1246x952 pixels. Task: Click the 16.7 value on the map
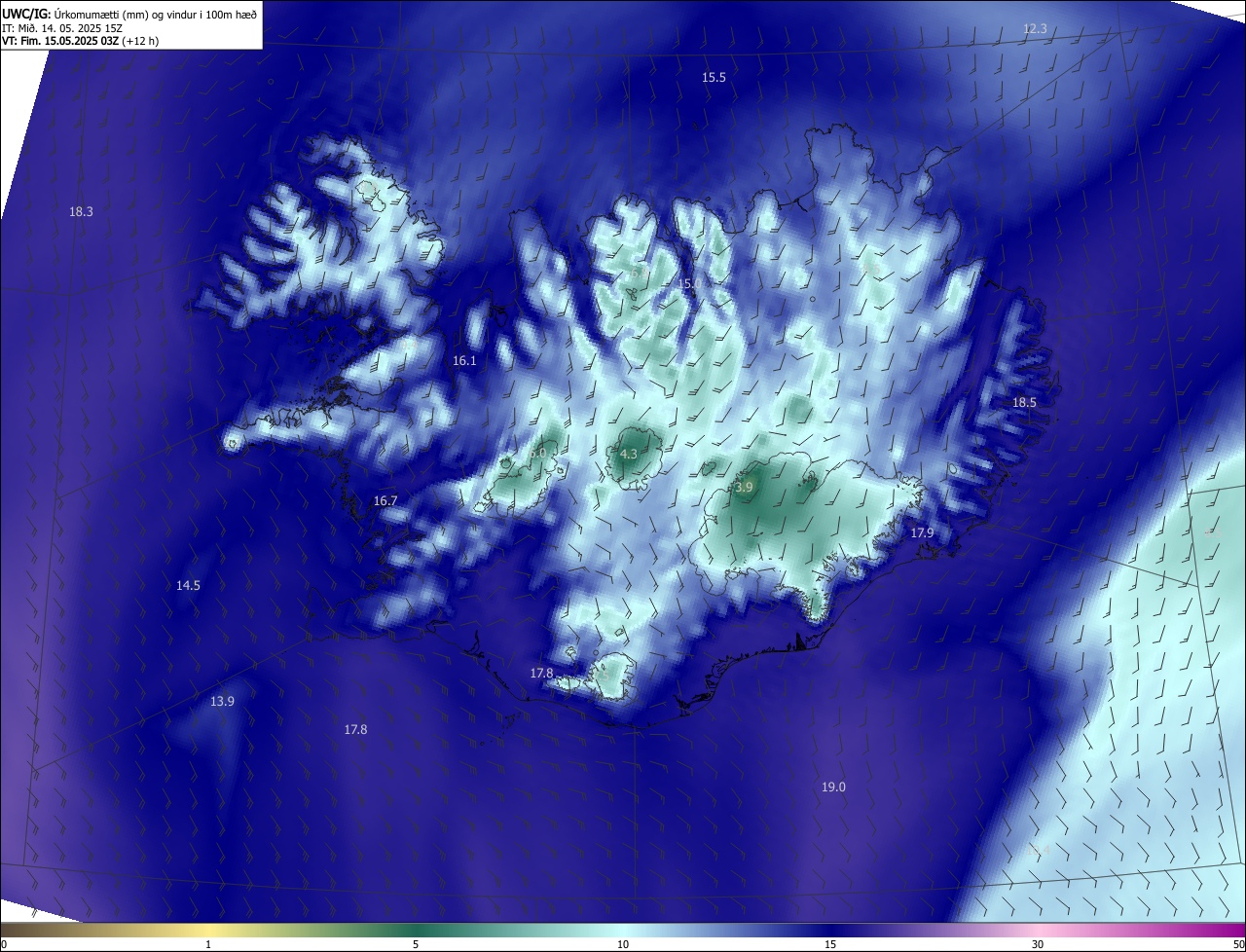(x=385, y=500)
